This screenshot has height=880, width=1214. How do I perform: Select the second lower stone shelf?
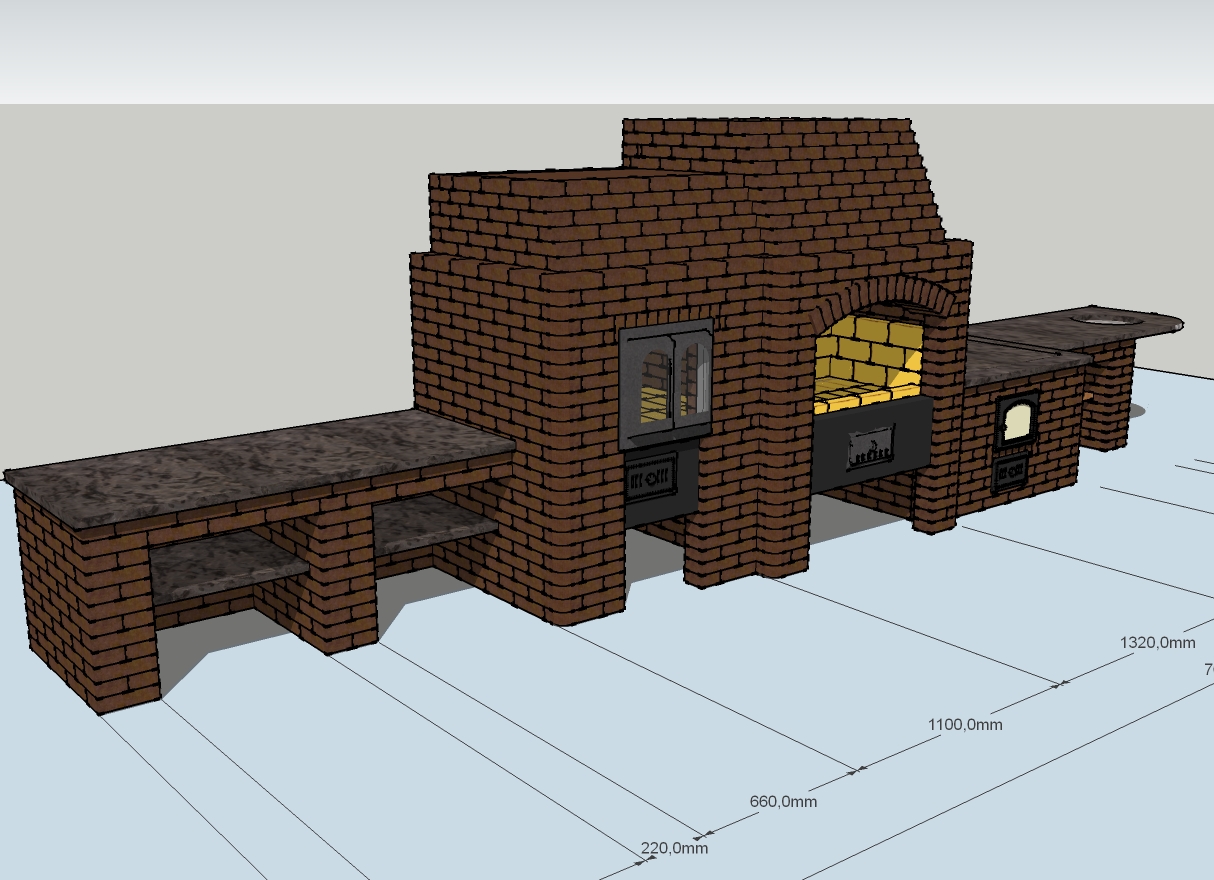435,523
